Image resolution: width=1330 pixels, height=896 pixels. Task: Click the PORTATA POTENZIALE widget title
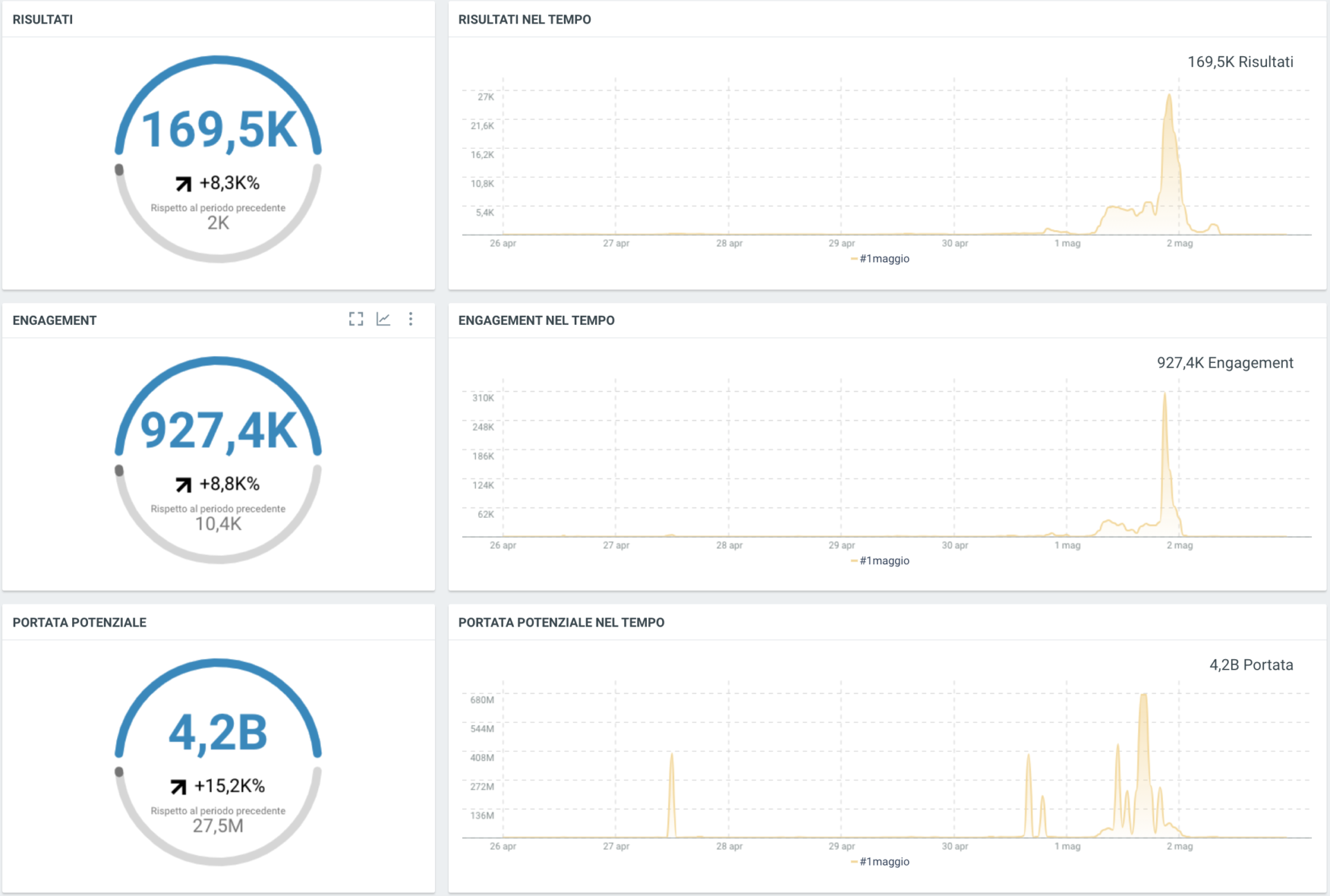click(79, 622)
